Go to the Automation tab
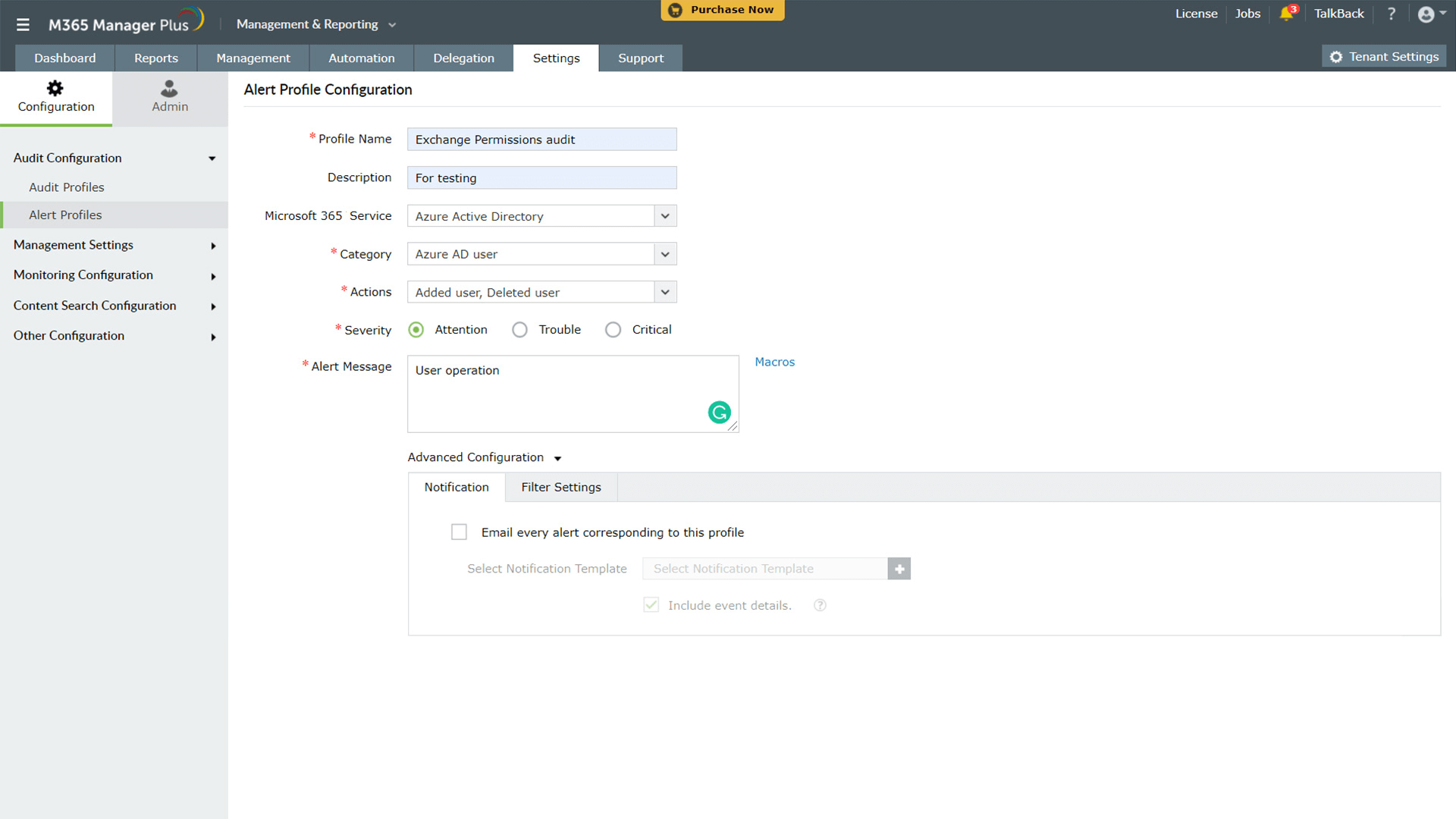Image resolution: width=1456 pixels, height=819 pixels. tap(362, 58)
